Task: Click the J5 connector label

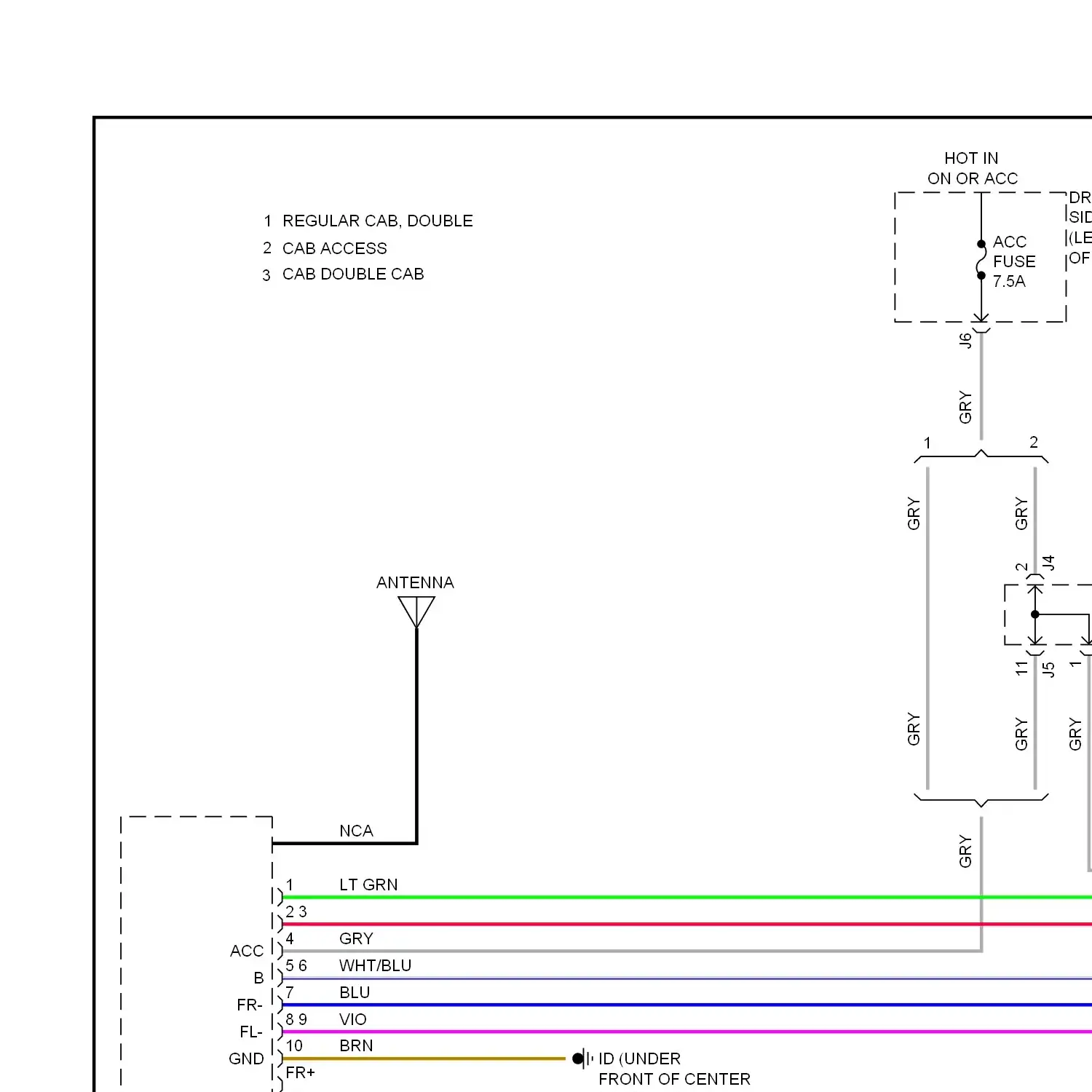Action: point(1048,670)
